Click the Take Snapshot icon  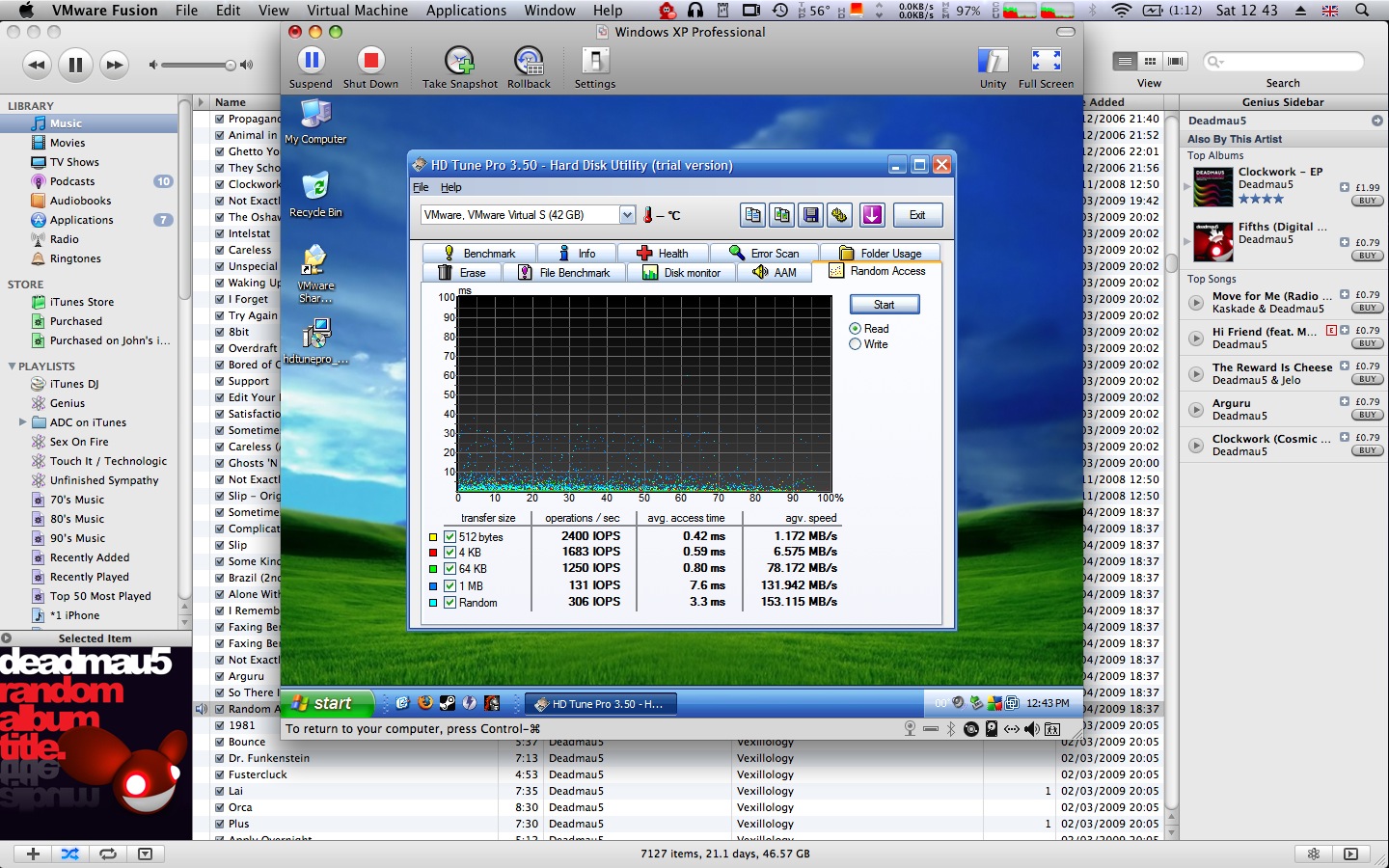click(459, 62)
